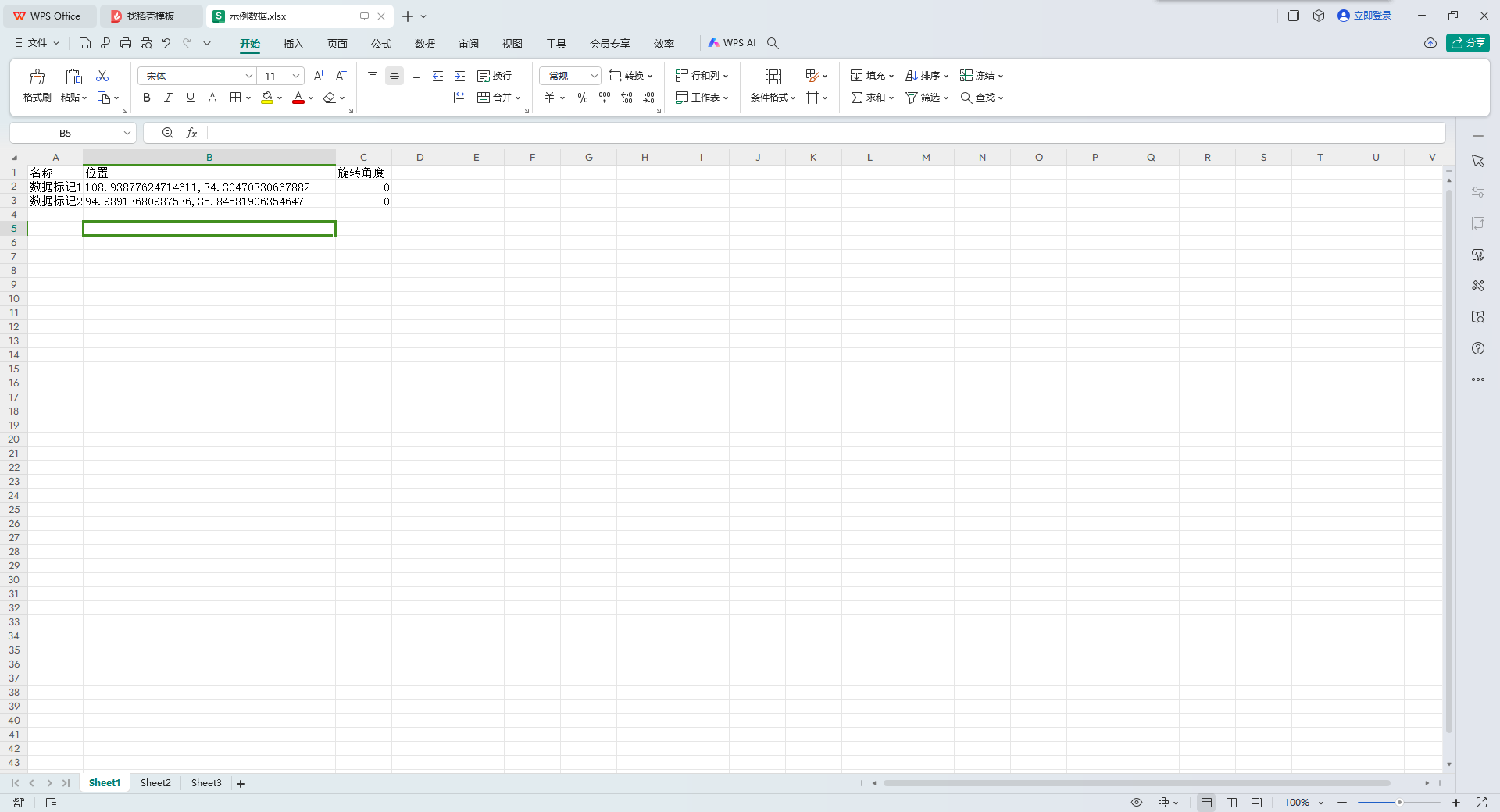This screenshot has width=1500, height=812.
Task: Apply strikethrough formatting icon
Action: (x=212, y=98)
